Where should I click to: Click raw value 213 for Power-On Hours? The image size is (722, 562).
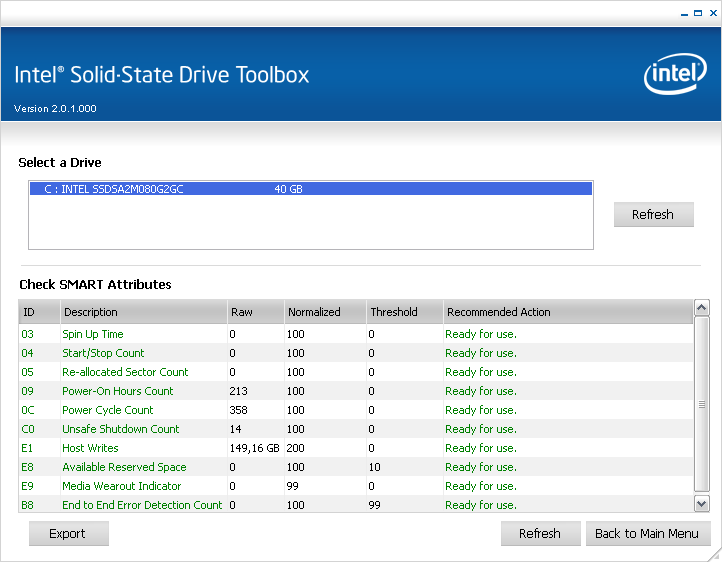[239, 391]
